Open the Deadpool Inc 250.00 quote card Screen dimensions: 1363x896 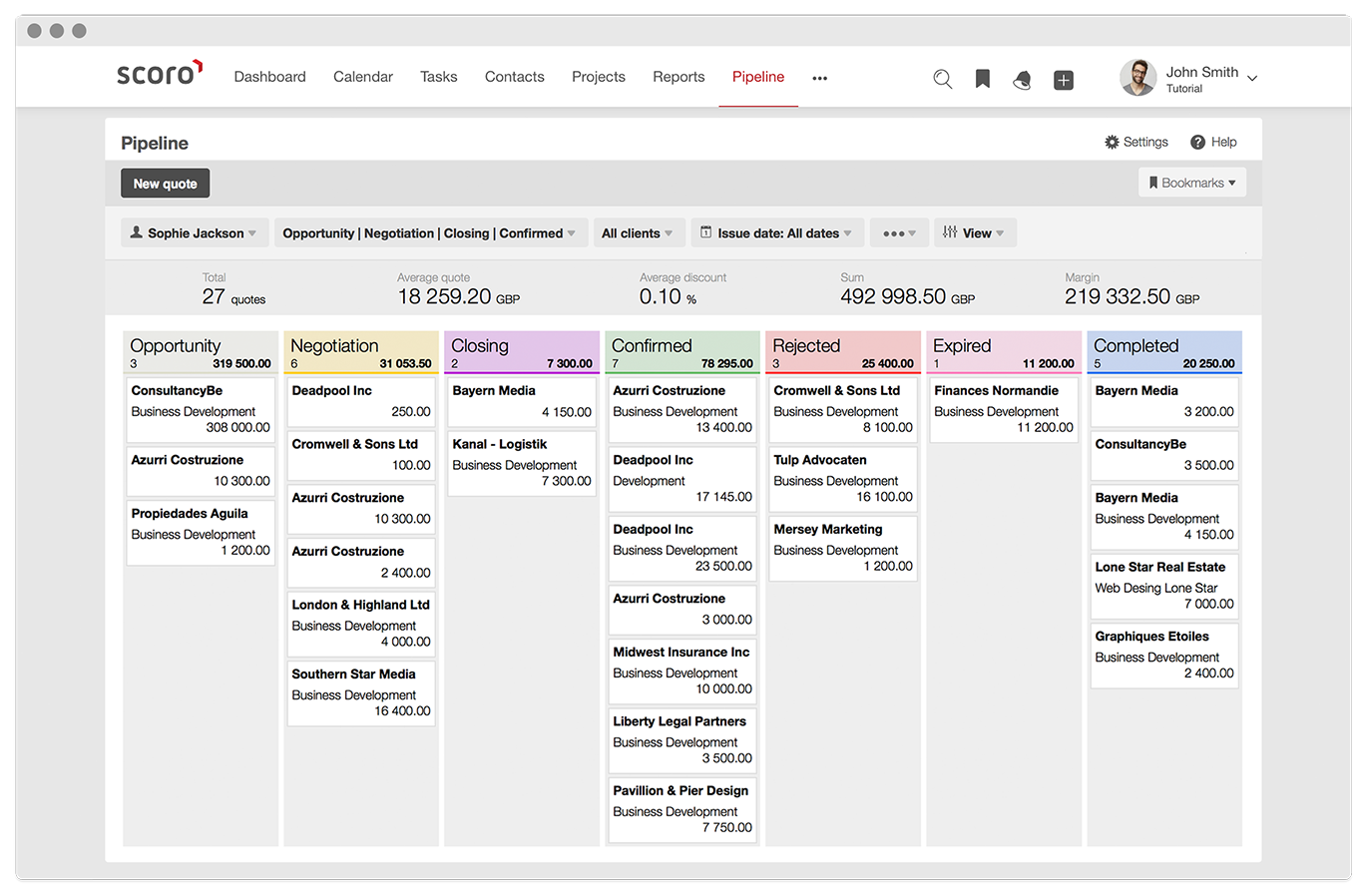pos(361,401)
